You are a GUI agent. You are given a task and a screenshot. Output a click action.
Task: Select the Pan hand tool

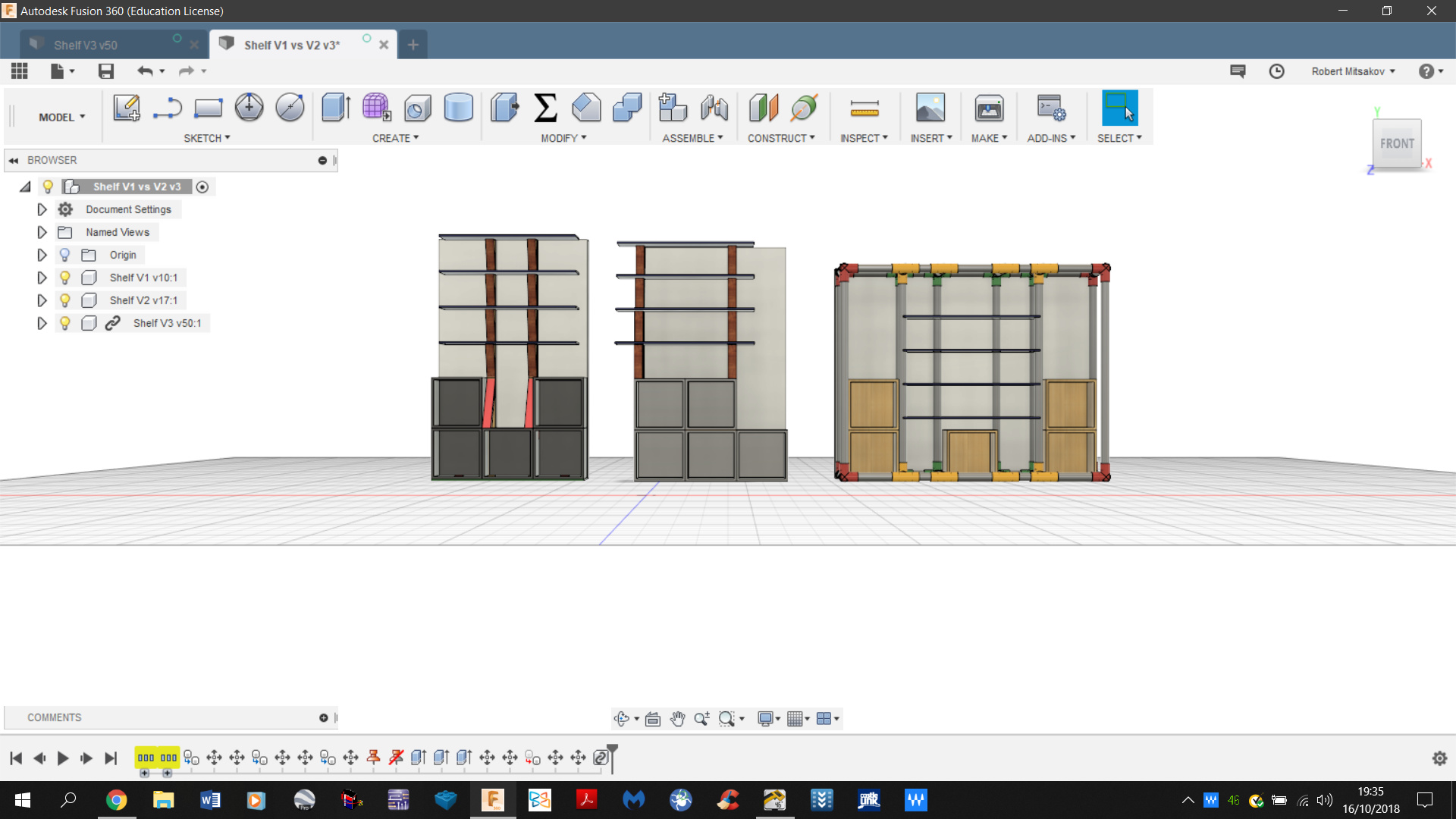point(677,719)
